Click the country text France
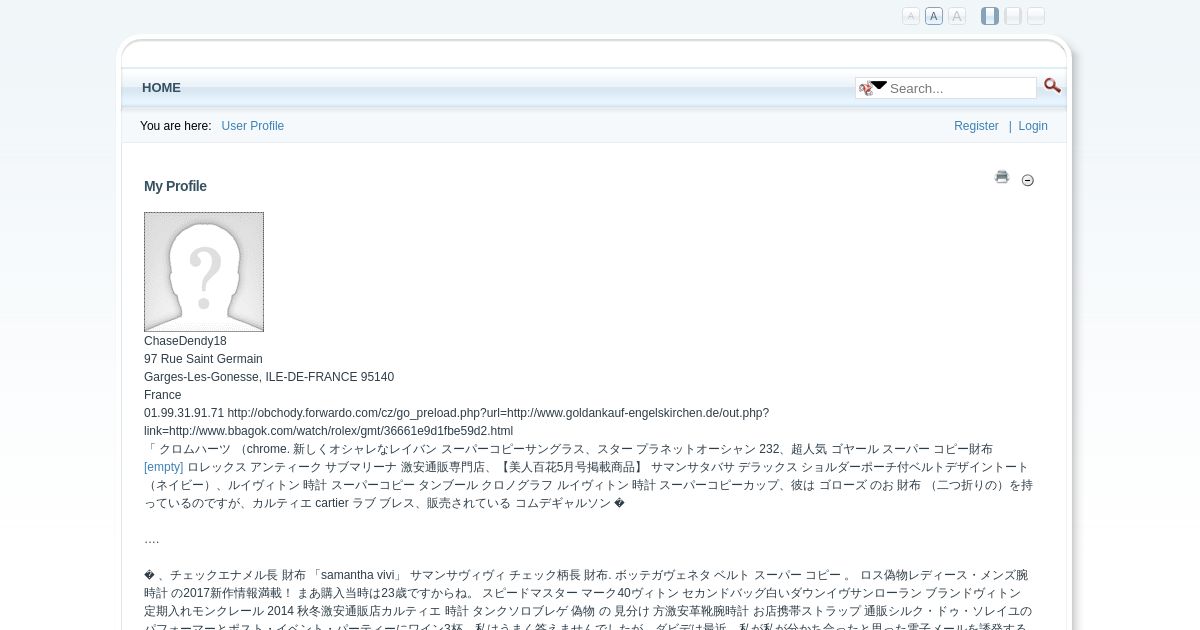The image size is (1200, 630). point(162,395)
